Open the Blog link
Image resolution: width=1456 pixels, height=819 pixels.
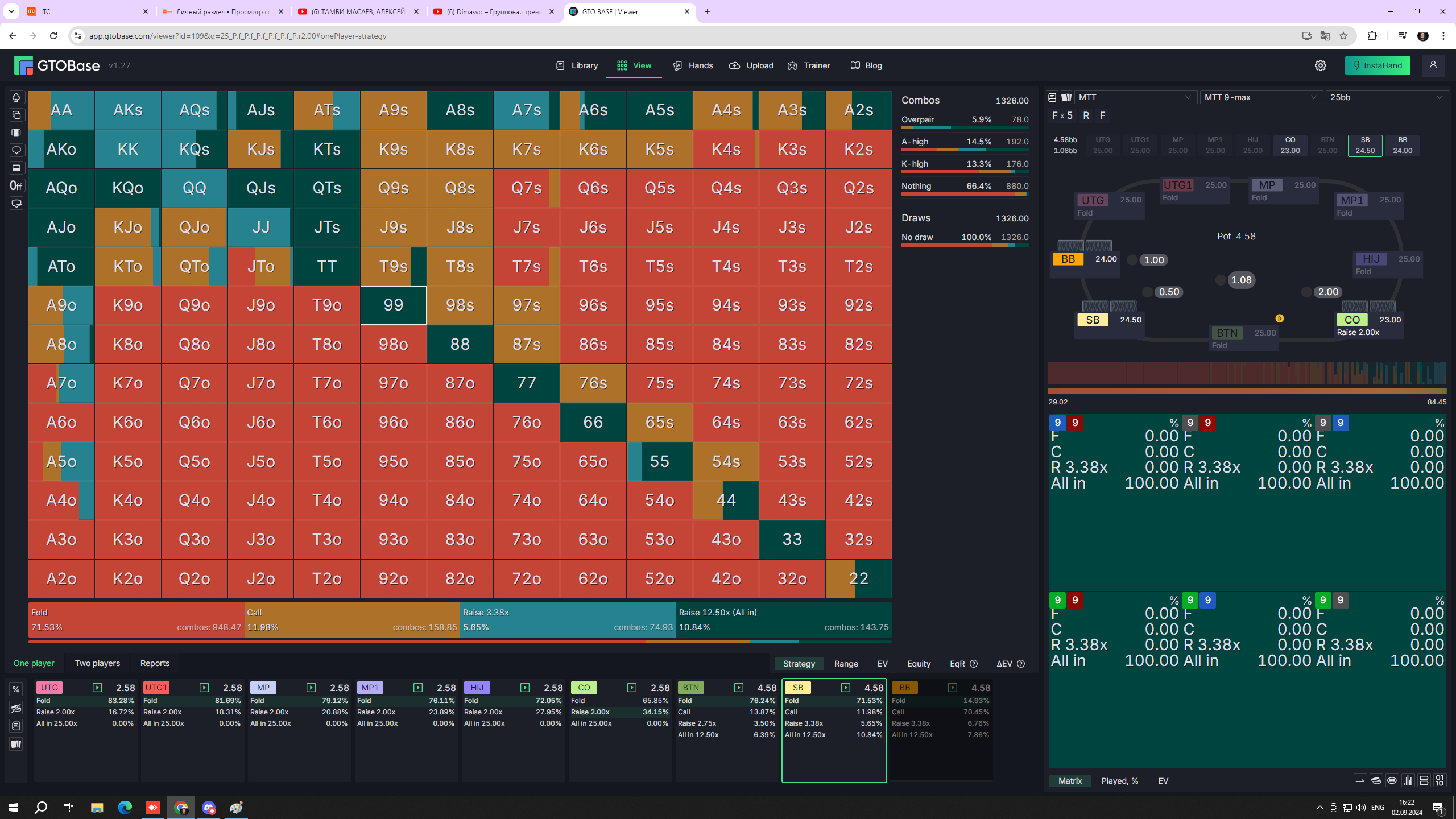pos(866,65)
